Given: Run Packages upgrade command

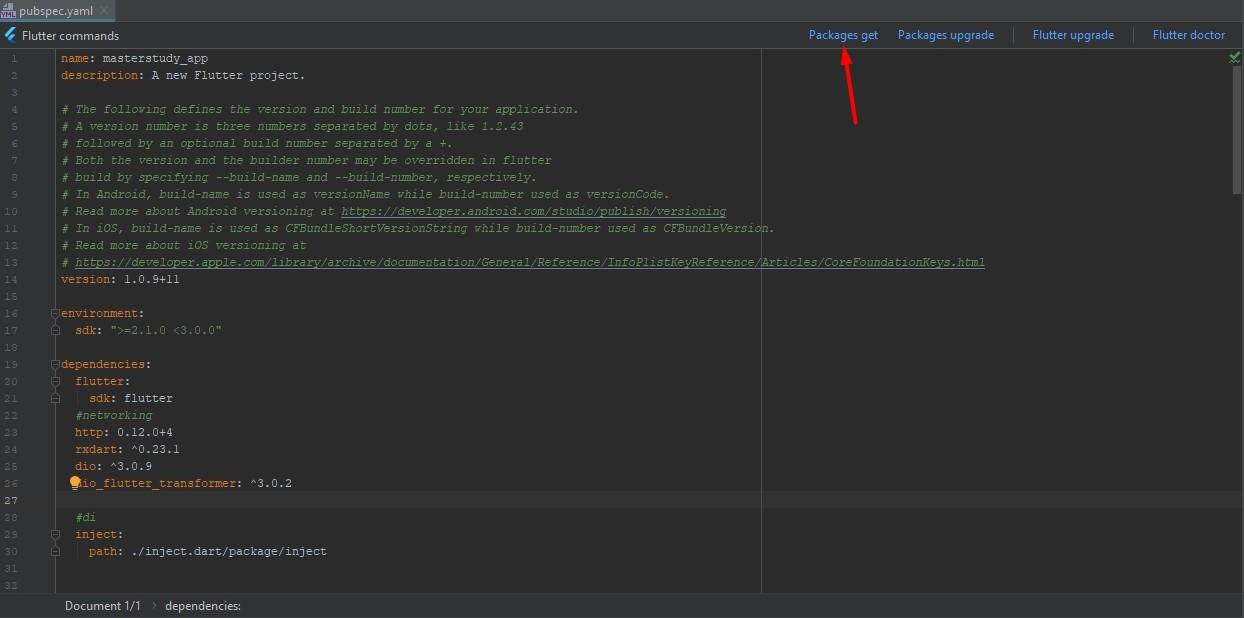Looking at the screenshot, I should 945,35.
